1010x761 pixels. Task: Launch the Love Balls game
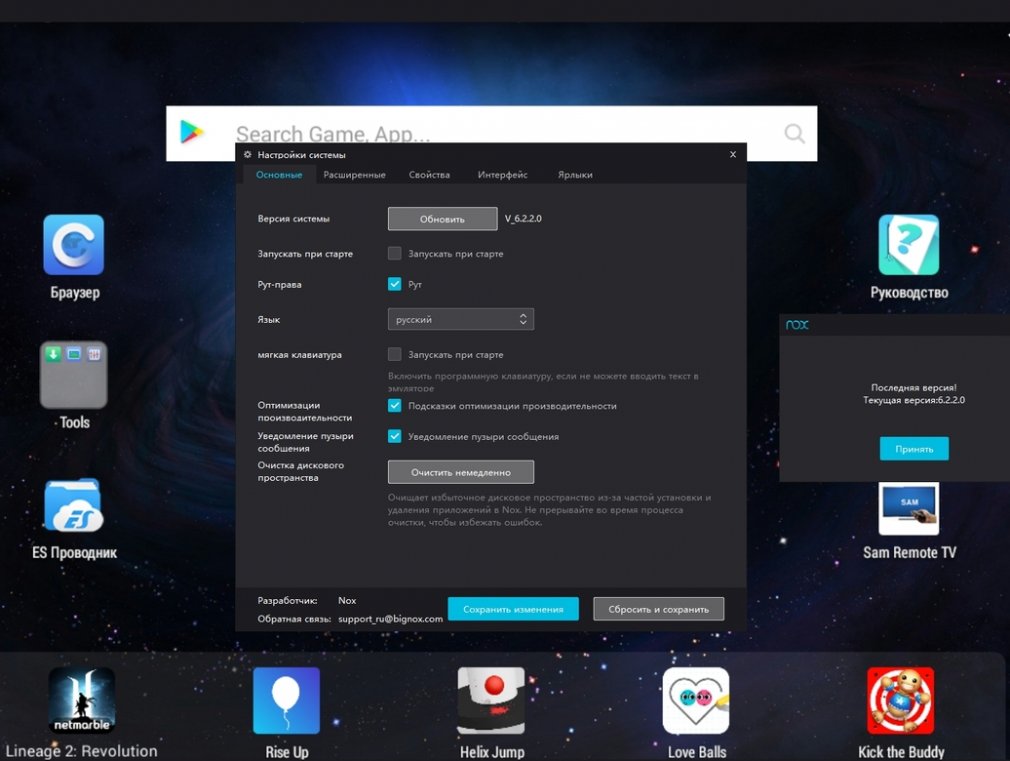696,700
